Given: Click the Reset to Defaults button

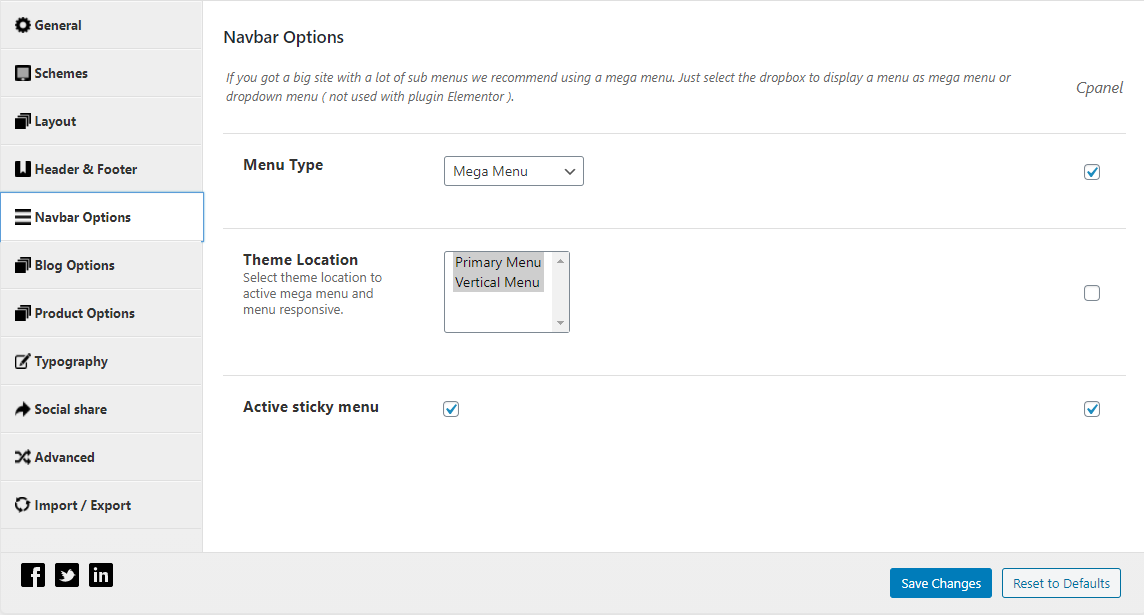Looking at the screenshot, I should point(1061,583).
